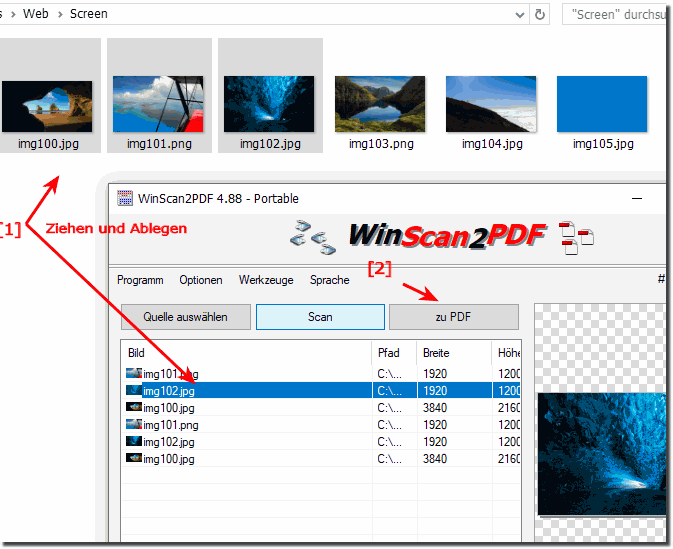Viewport: 673px width, 549px height.
Task: Sort list by Pfad column header
Action: [394, 353]
